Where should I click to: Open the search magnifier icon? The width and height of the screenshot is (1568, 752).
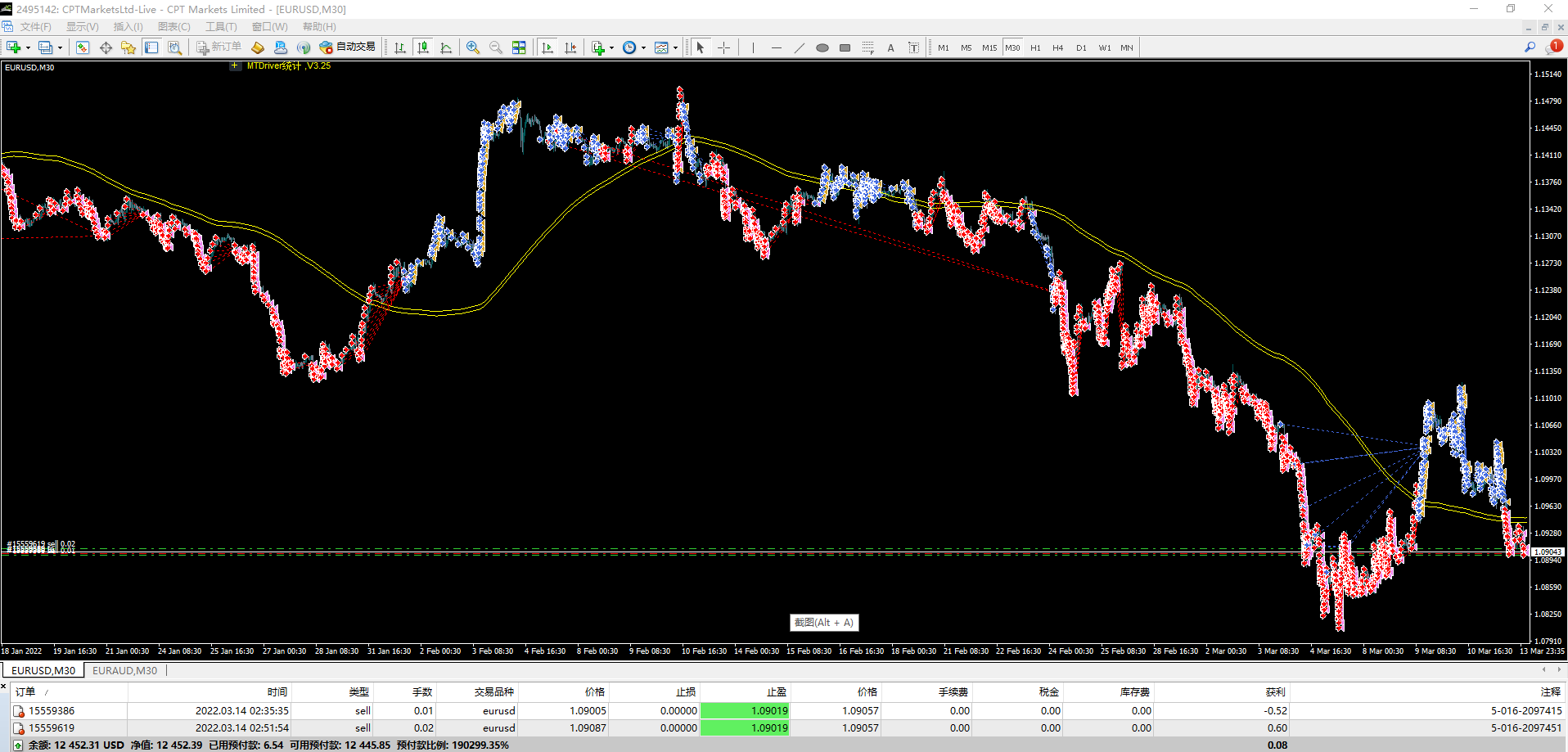1530,47
